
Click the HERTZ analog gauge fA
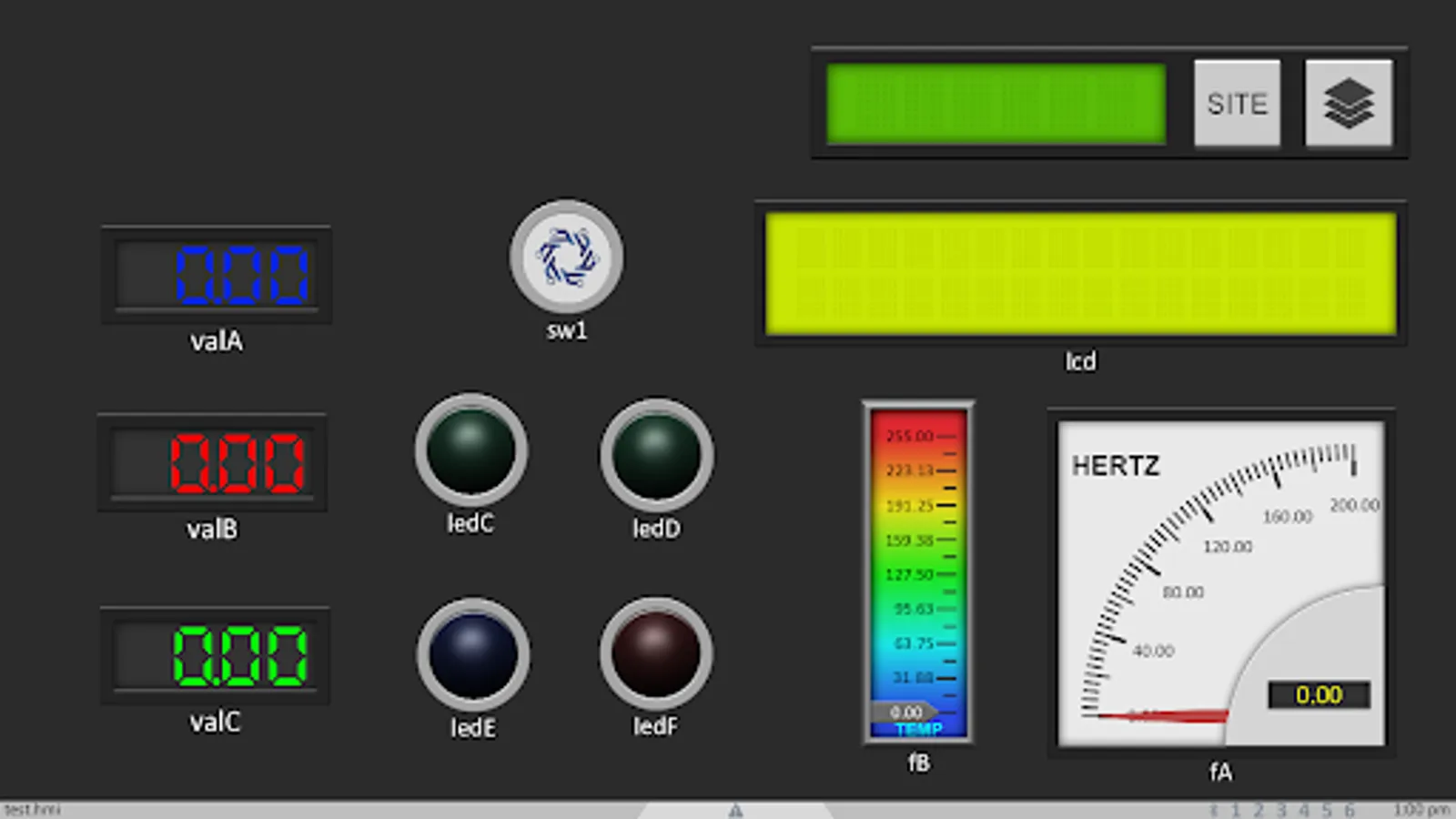pyautogui.click(x=1220, y=583)
